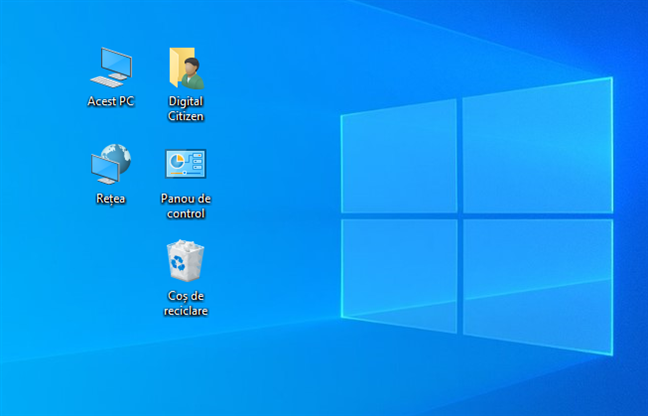The width and height of the screenshot is (648, 416).
Task: Click the "Coș de reciclare" label text
Action: tap(186, 304)
